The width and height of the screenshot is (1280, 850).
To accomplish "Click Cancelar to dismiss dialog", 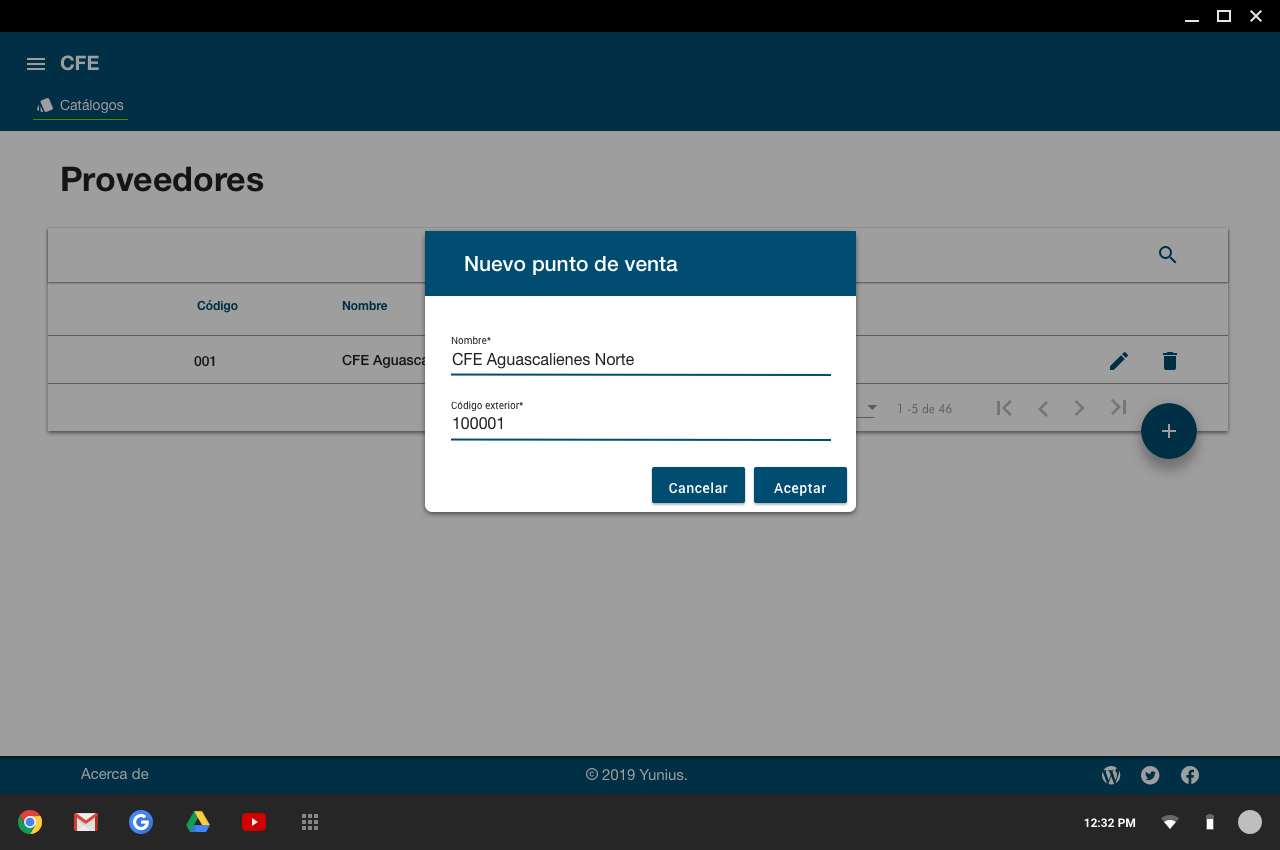I will [x=698, y=487].
